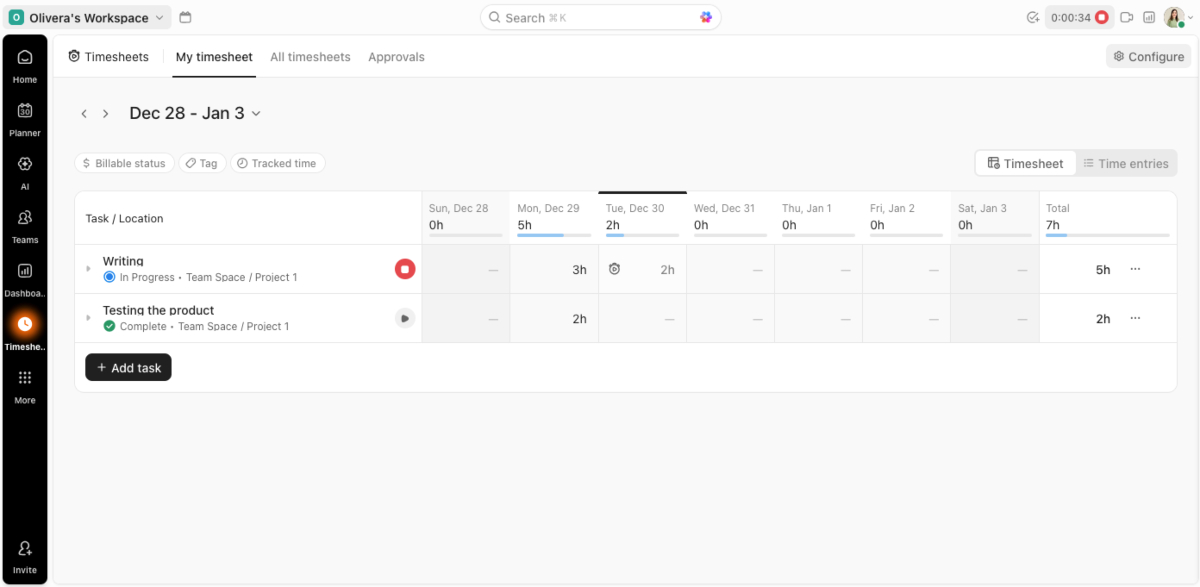Click the Tue, Dec 30 hours progress bar
1200x587 pixels.
point(642,235)
